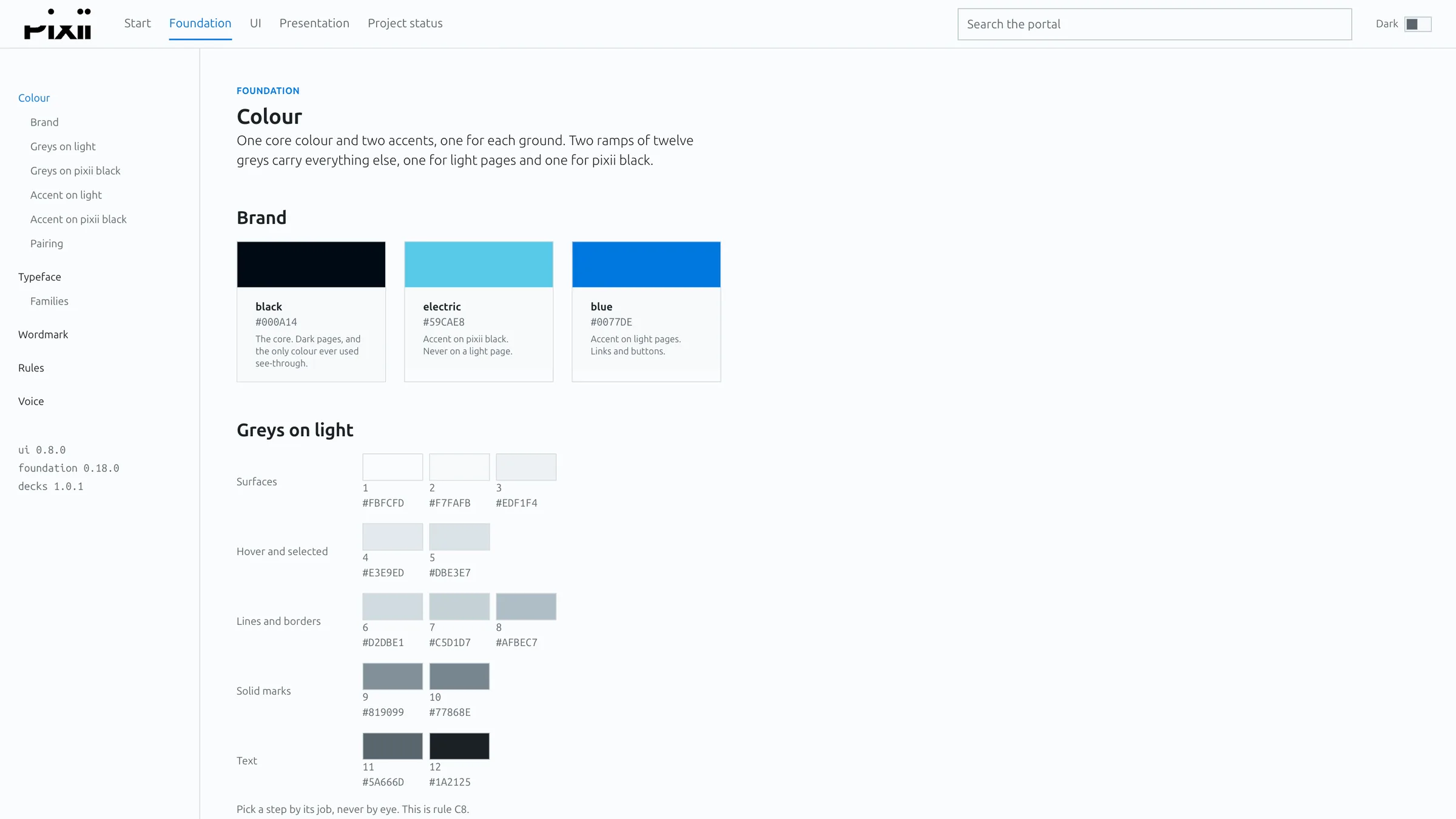Open Accent on light sidebar link
1456x819 pixels.
point(66,195)
